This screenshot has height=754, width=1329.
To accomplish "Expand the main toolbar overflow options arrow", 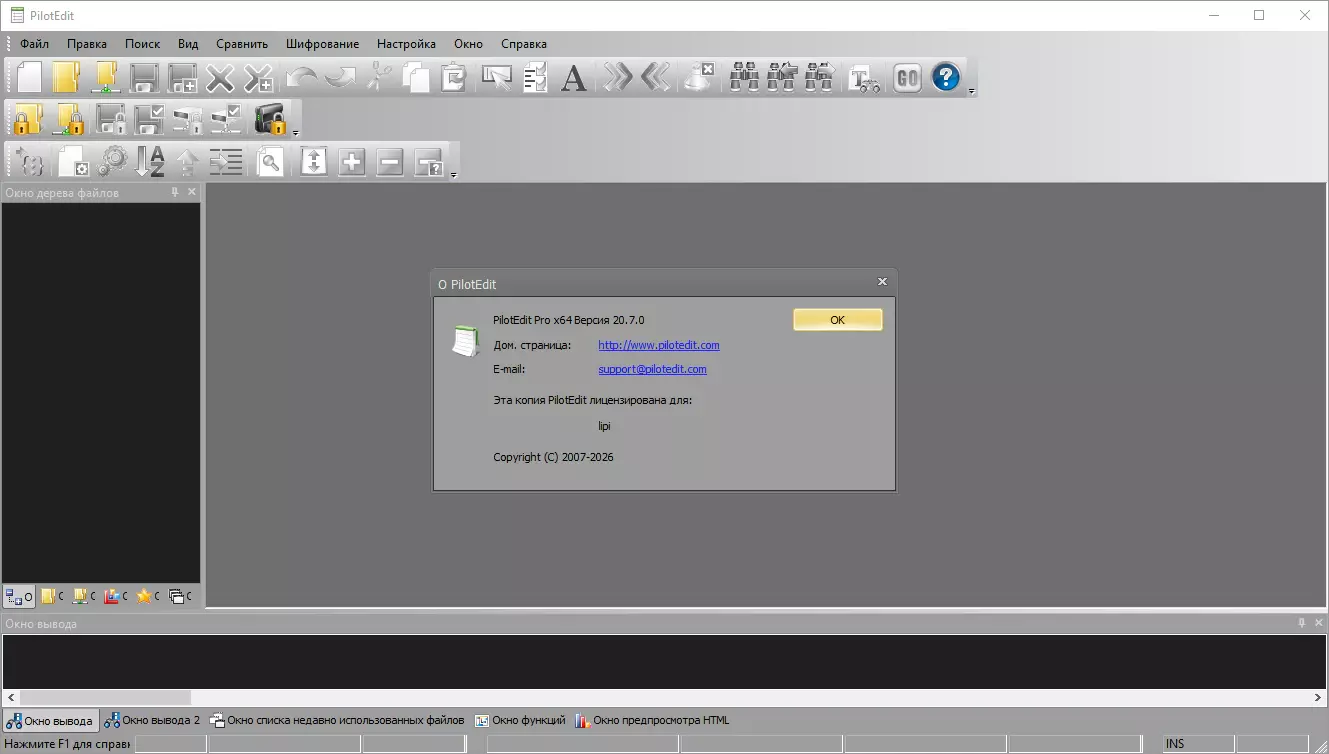I will (x=972, y=91).
